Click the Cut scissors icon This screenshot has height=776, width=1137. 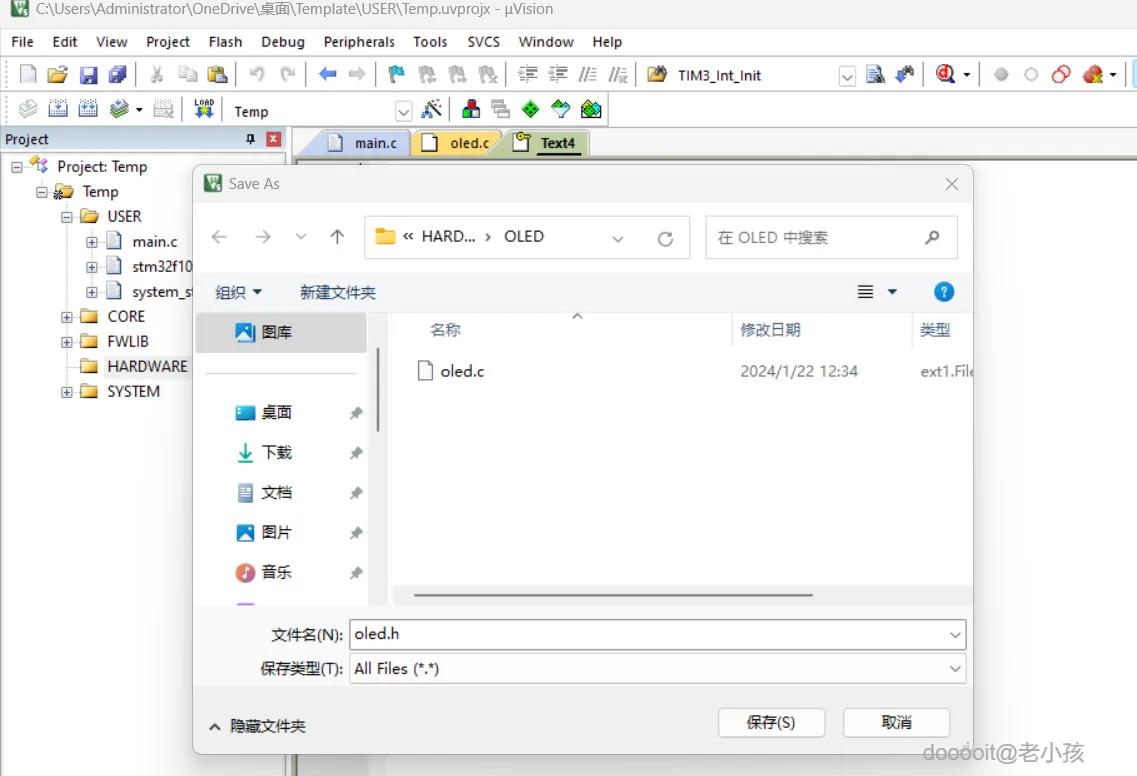pos(157,74)
